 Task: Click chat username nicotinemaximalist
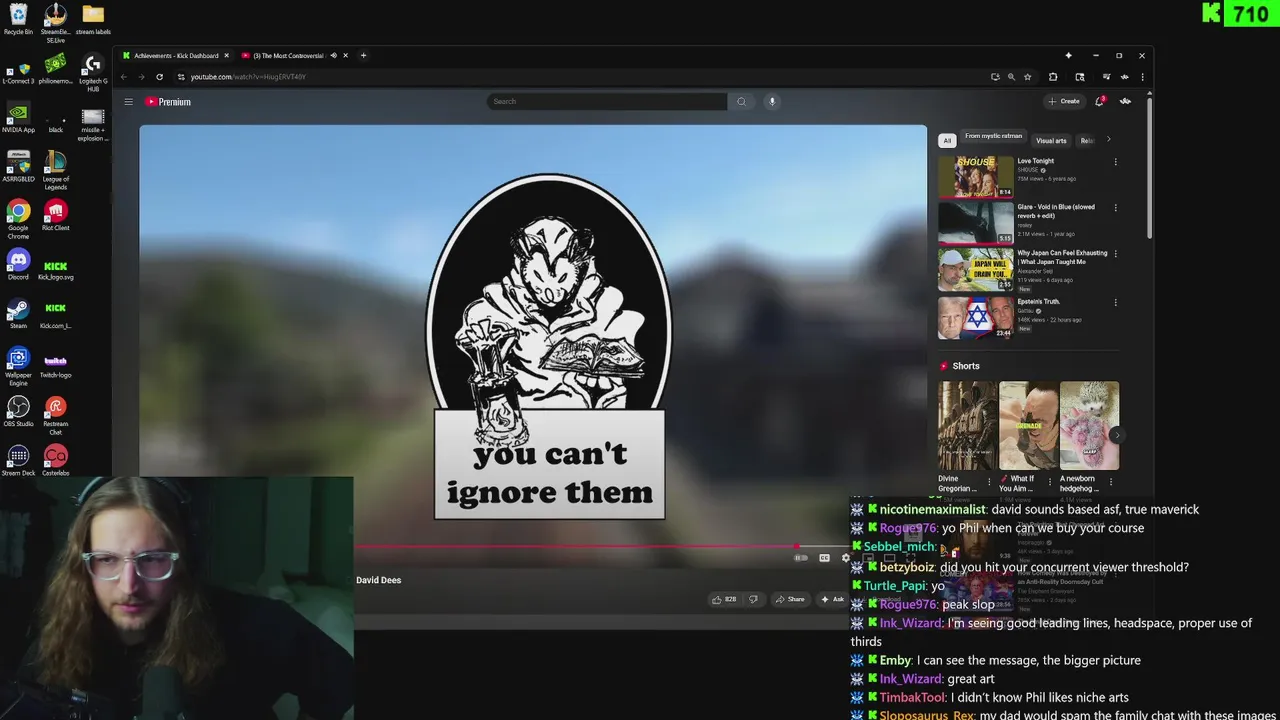(932, 510)
